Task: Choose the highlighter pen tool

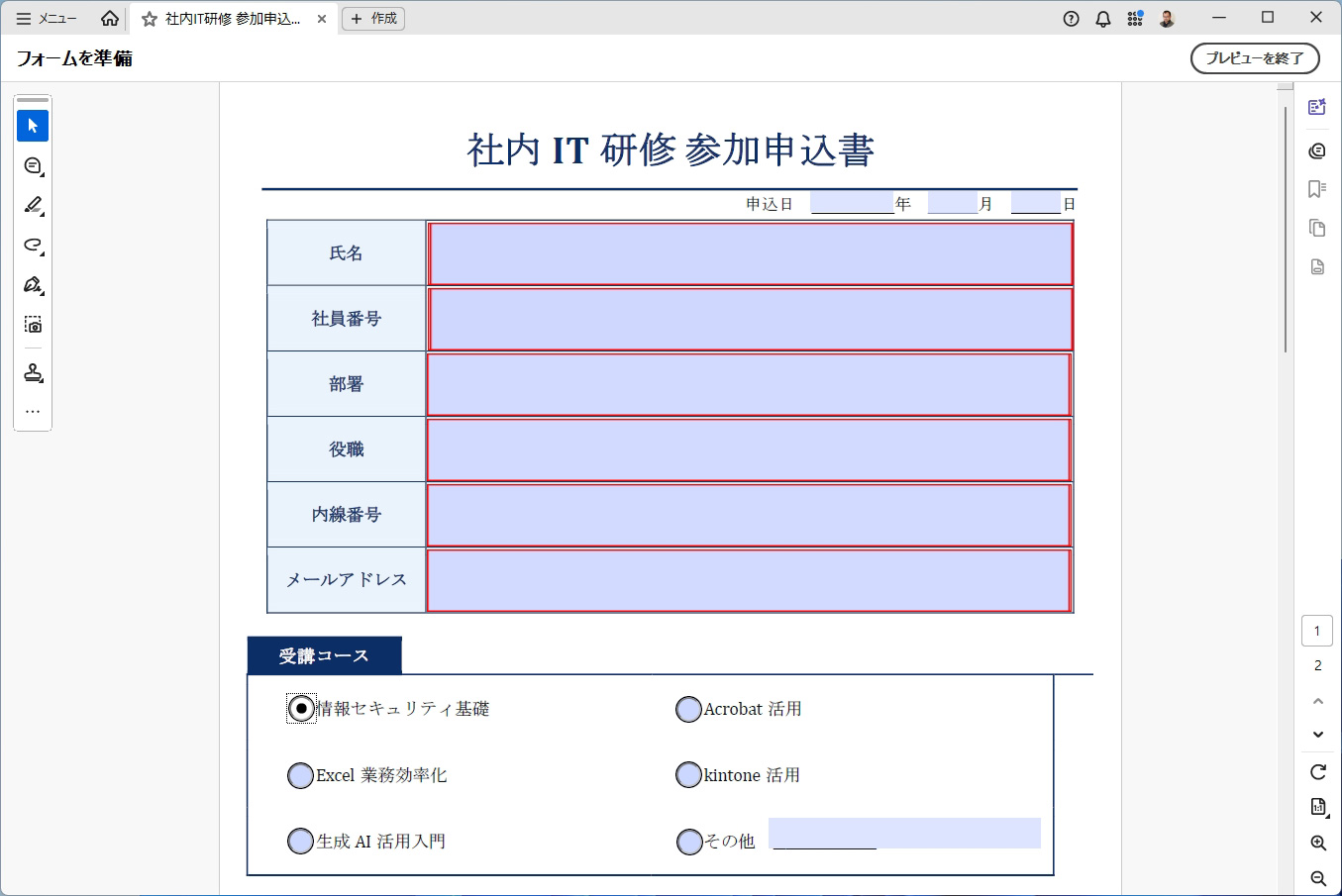Action: point(33,205)
